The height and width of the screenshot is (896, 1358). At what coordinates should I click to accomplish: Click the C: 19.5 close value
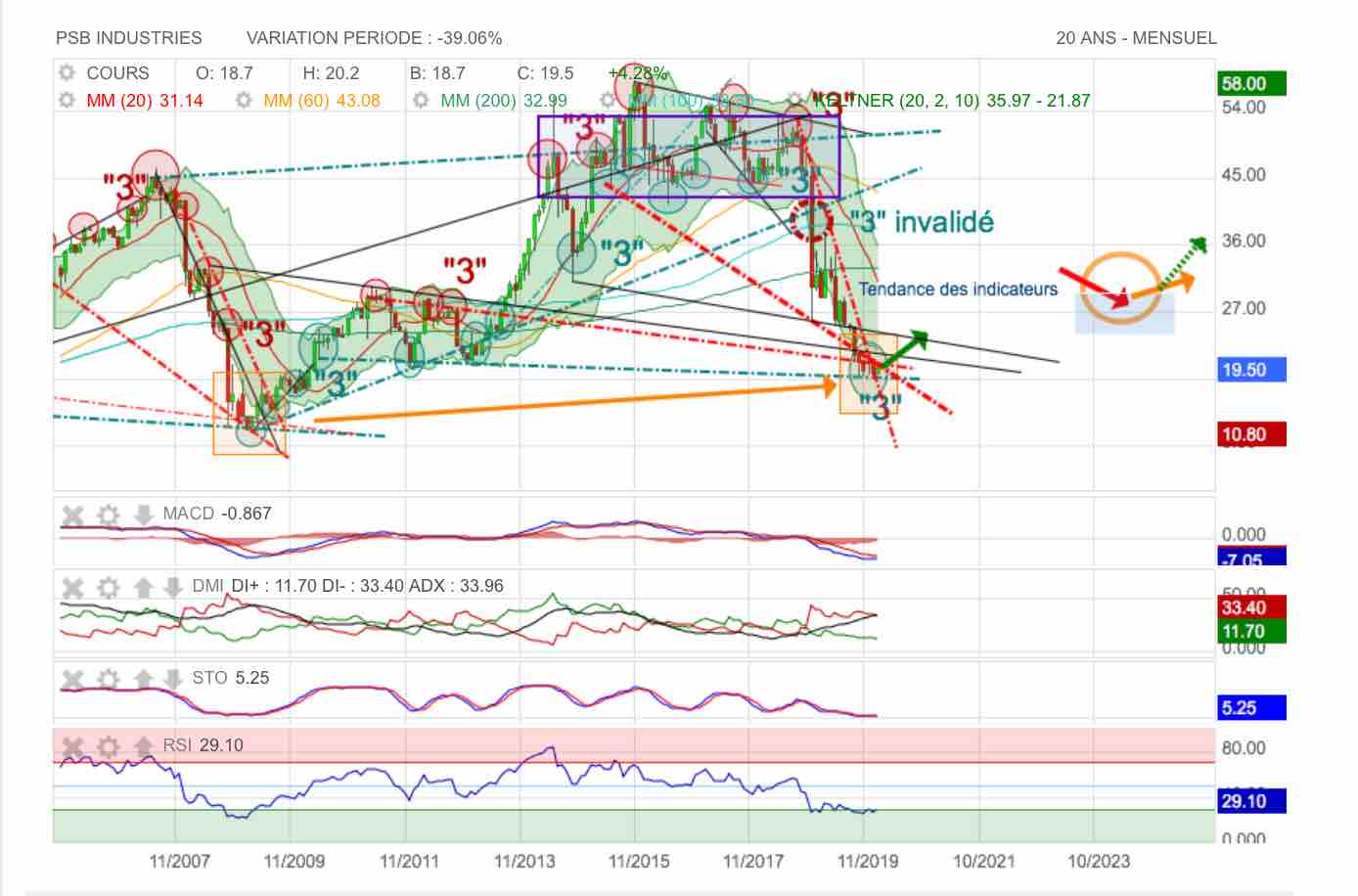(x=545, y=73)
